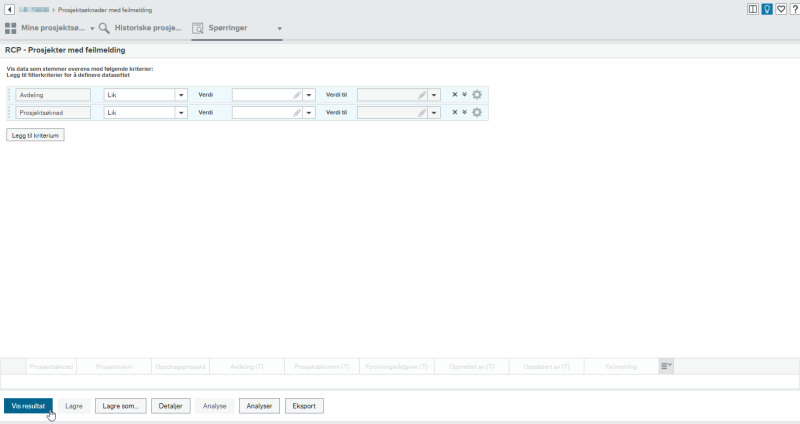Click the Prosjektsøknad criterion field
800x424 pixels.
tap(53, 113)
